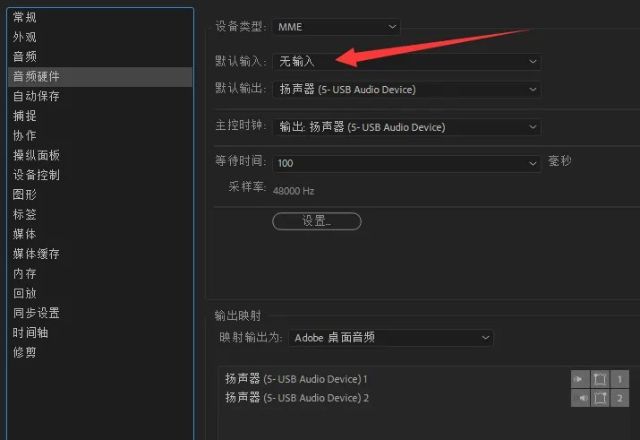Select 常规 in the preferences list
This screenshot has width=640, height=440.
click(x=100, y=17)
